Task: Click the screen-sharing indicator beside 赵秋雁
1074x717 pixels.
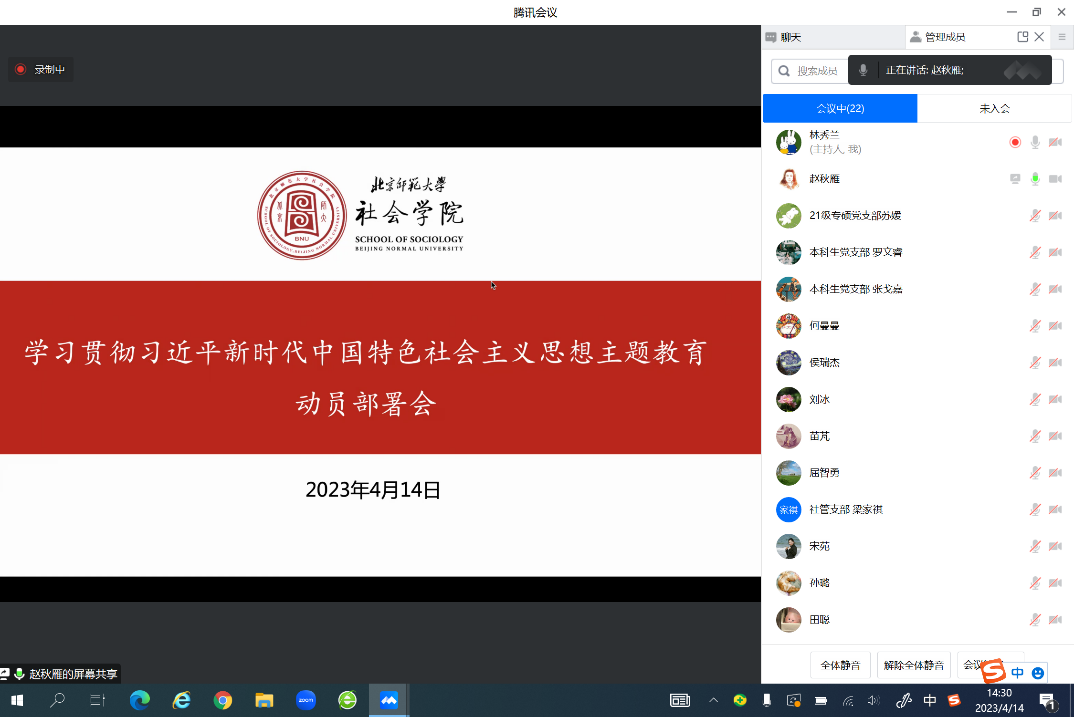Action: (x=1013, y=178)
